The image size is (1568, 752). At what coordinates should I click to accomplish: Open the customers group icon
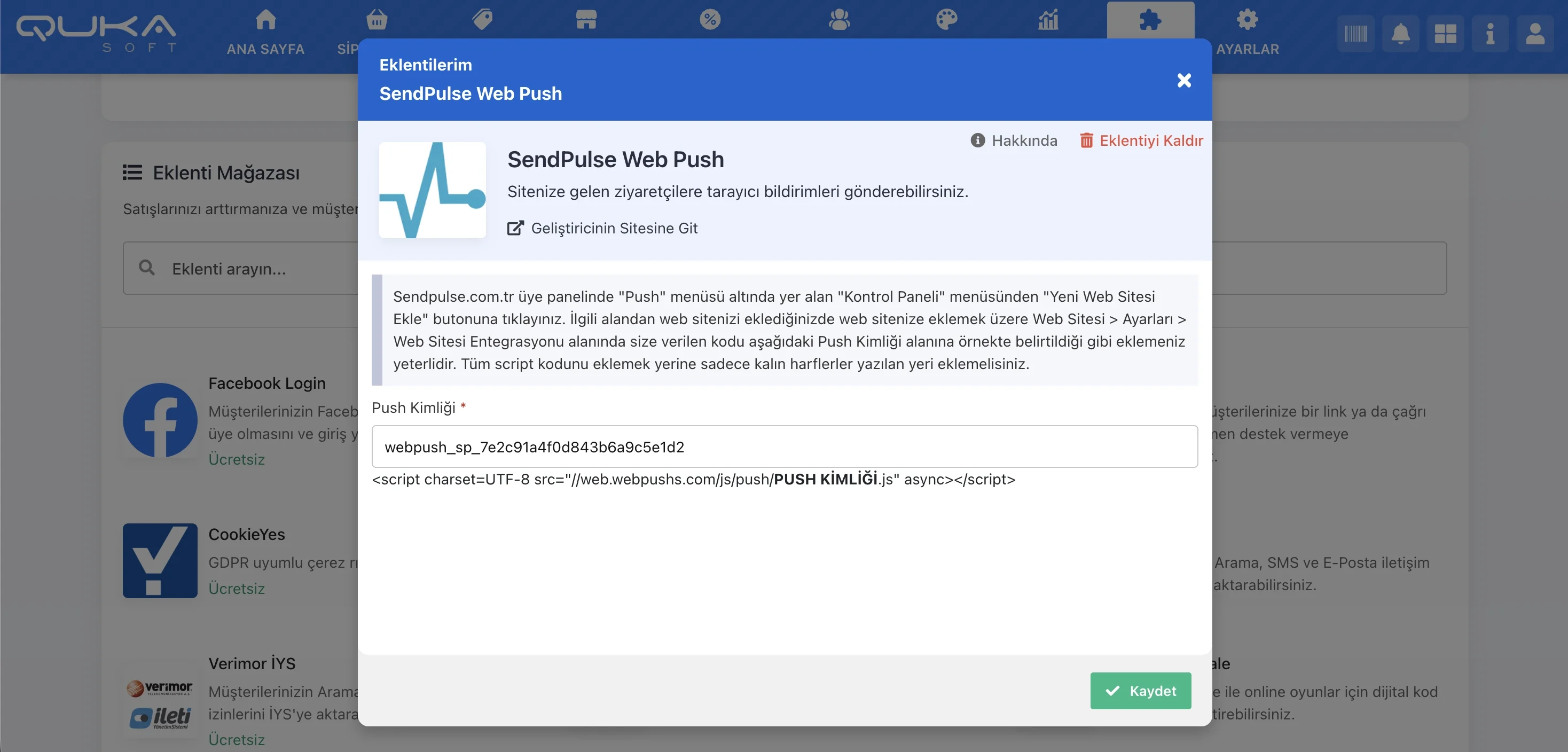[x=839, y=19]
